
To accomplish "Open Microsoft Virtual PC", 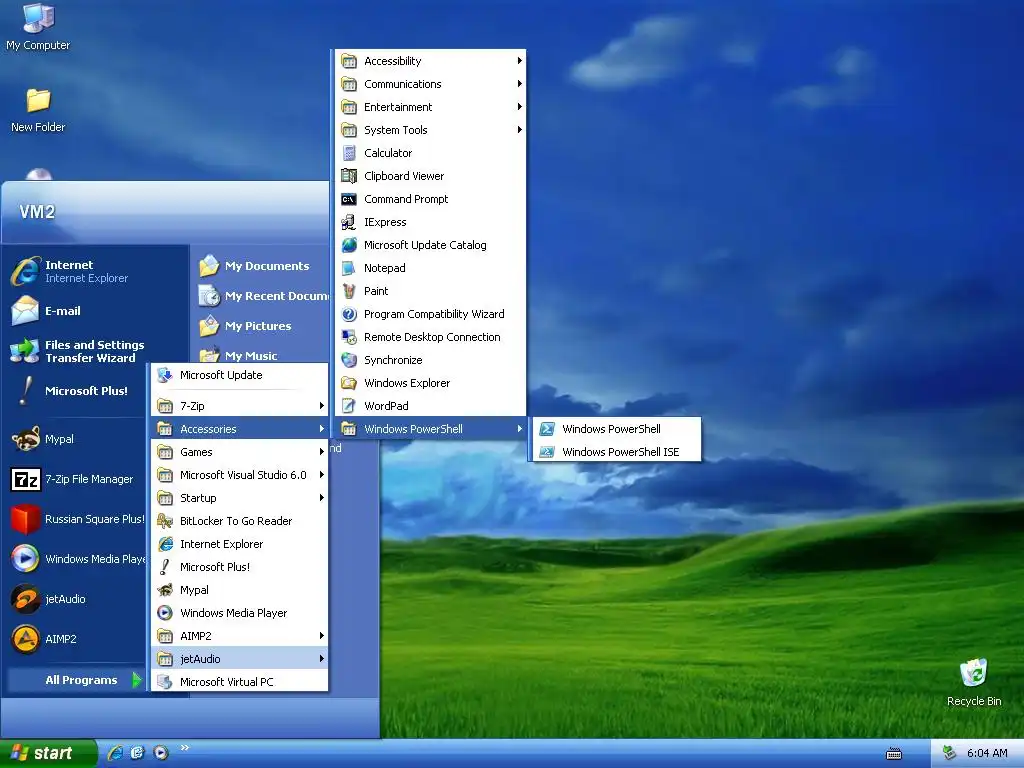I will point(240,682).
